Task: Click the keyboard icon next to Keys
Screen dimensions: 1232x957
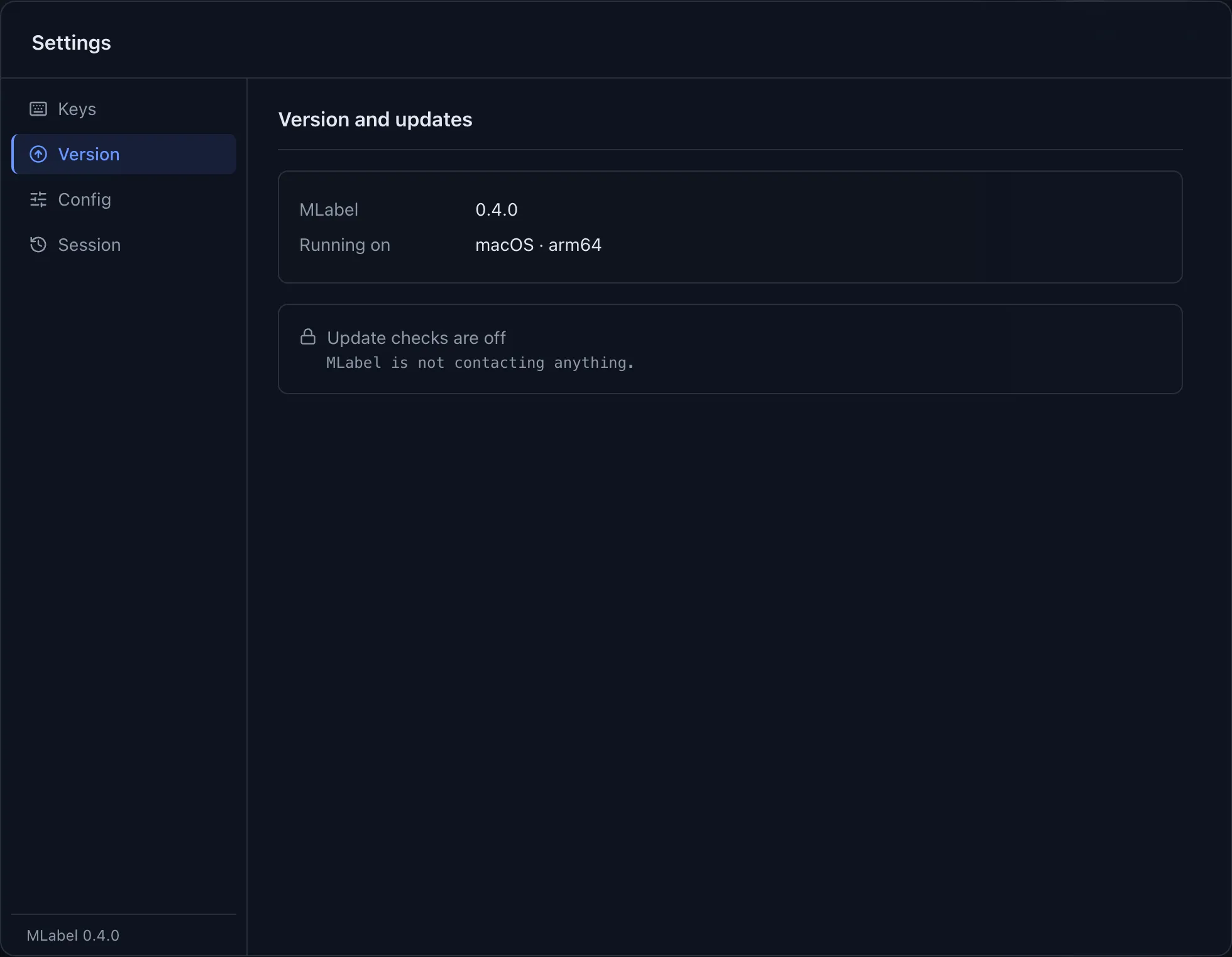Action: [x=38, y=109]
